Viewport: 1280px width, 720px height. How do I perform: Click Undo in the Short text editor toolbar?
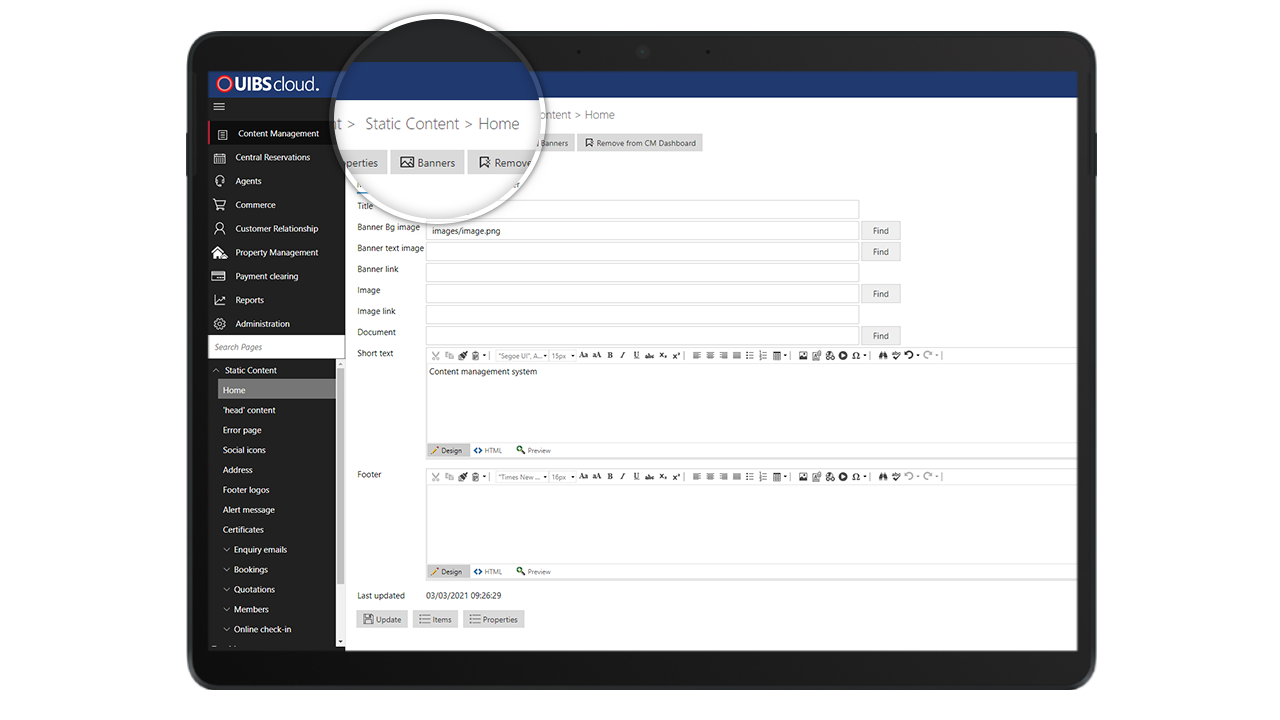(910, 355)
